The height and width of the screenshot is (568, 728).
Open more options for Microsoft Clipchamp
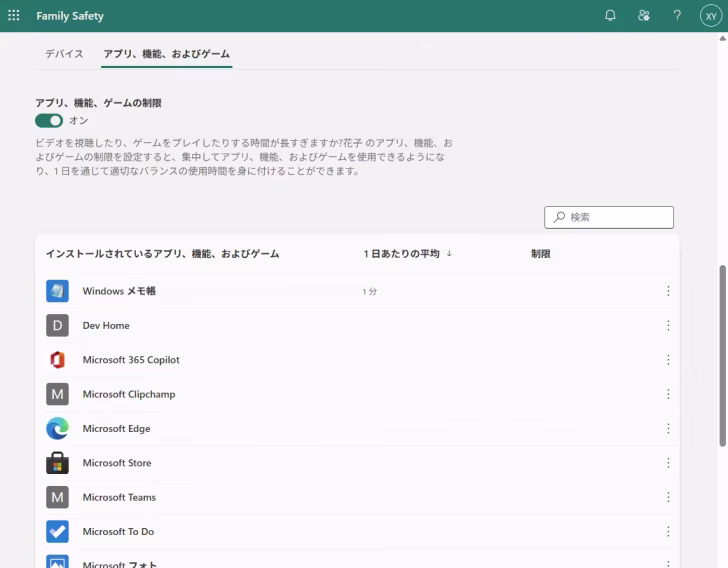tap(668, 394)
